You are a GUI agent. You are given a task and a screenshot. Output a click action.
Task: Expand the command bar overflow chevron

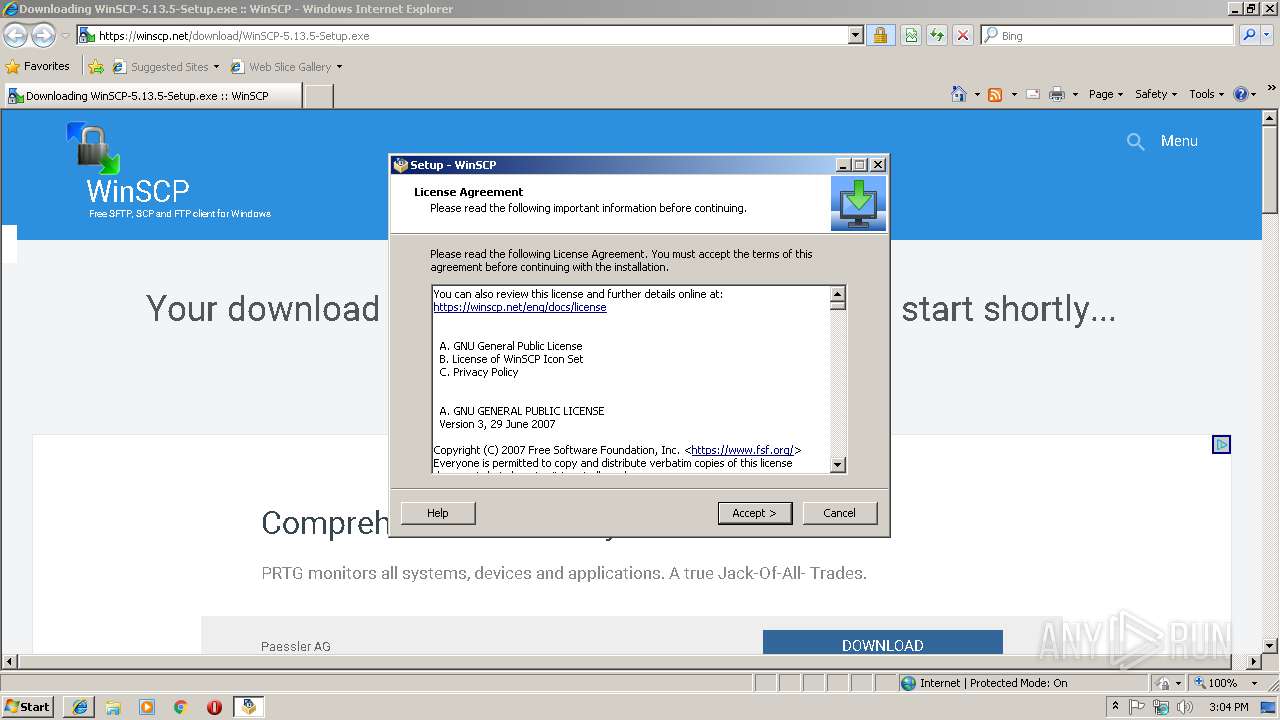tap(1271, 88)
